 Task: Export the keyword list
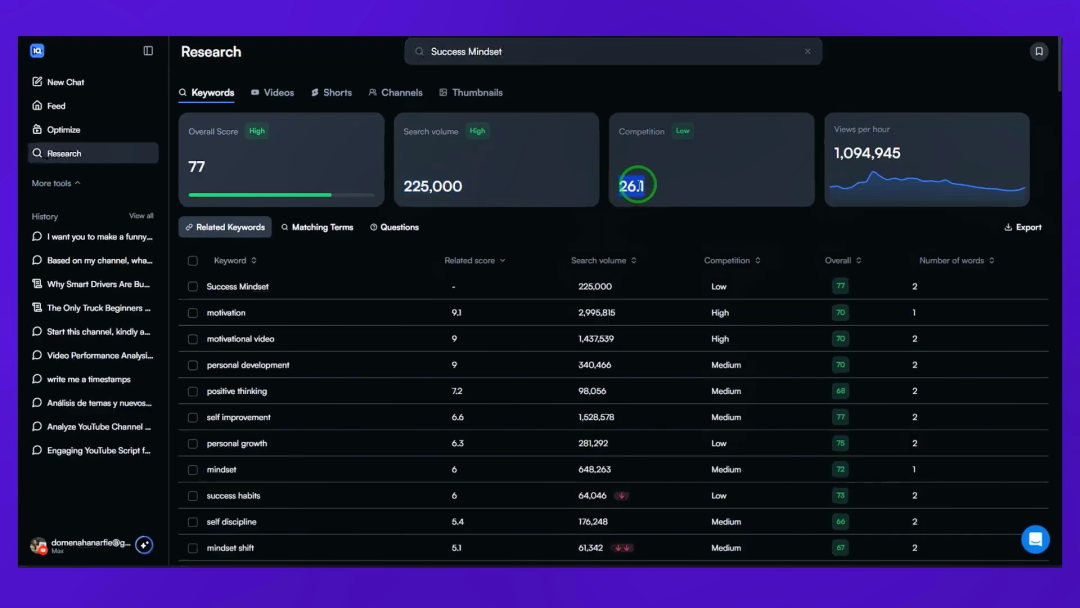tap(1023, 227)
